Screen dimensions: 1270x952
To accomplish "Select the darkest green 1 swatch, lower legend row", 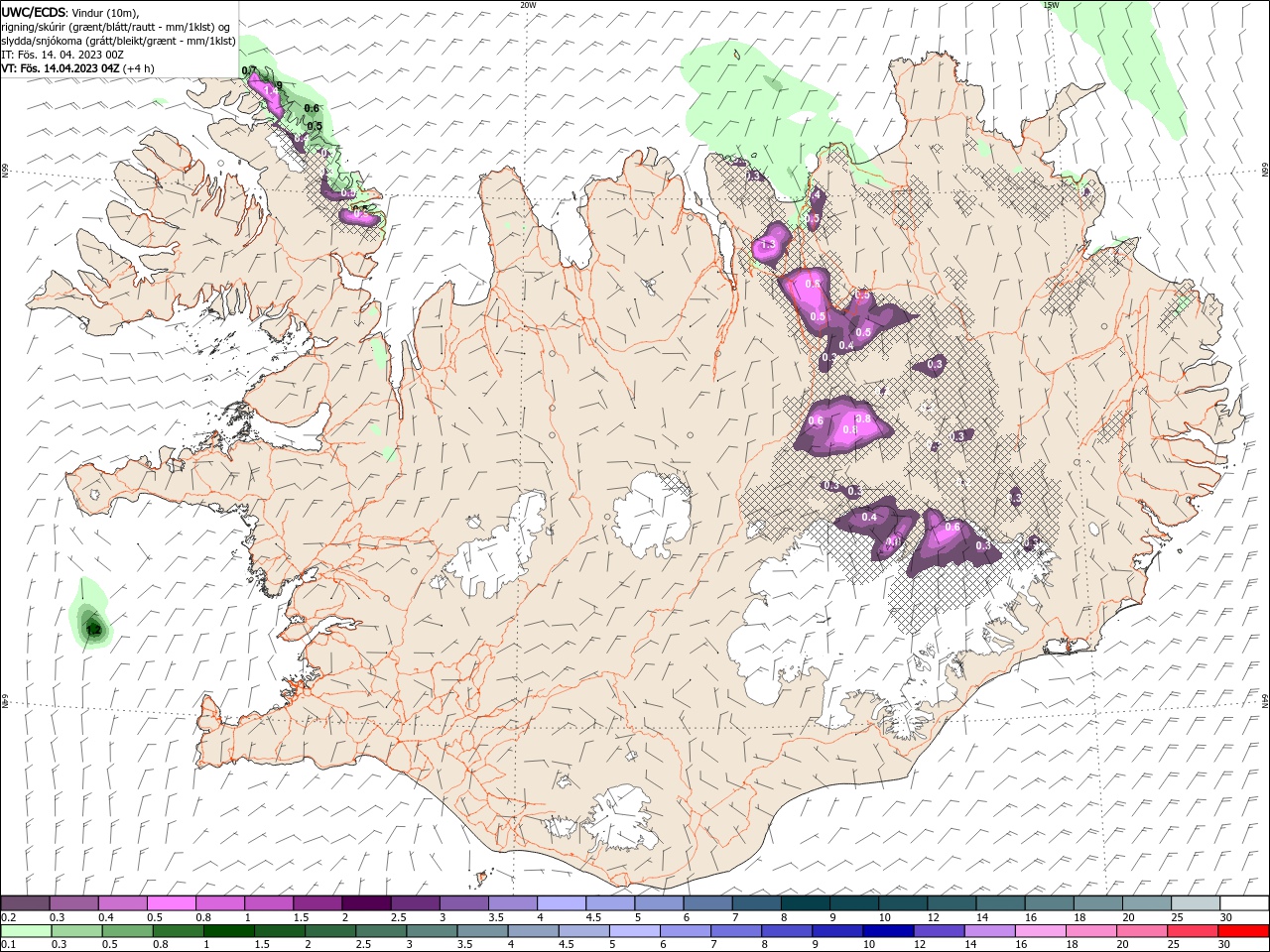I will 229,931.
